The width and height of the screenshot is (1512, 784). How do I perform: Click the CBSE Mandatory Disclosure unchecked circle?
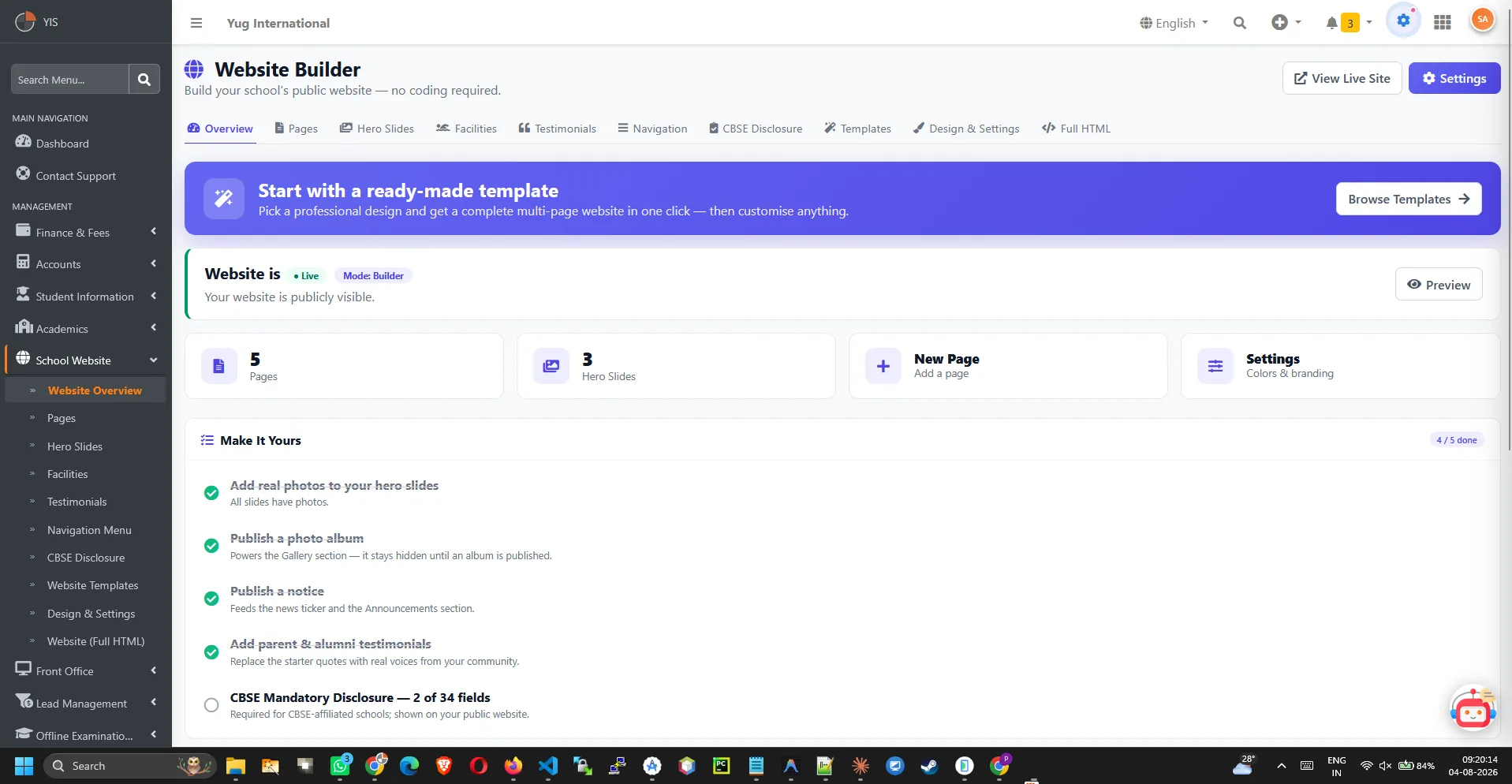pos(211,705)
